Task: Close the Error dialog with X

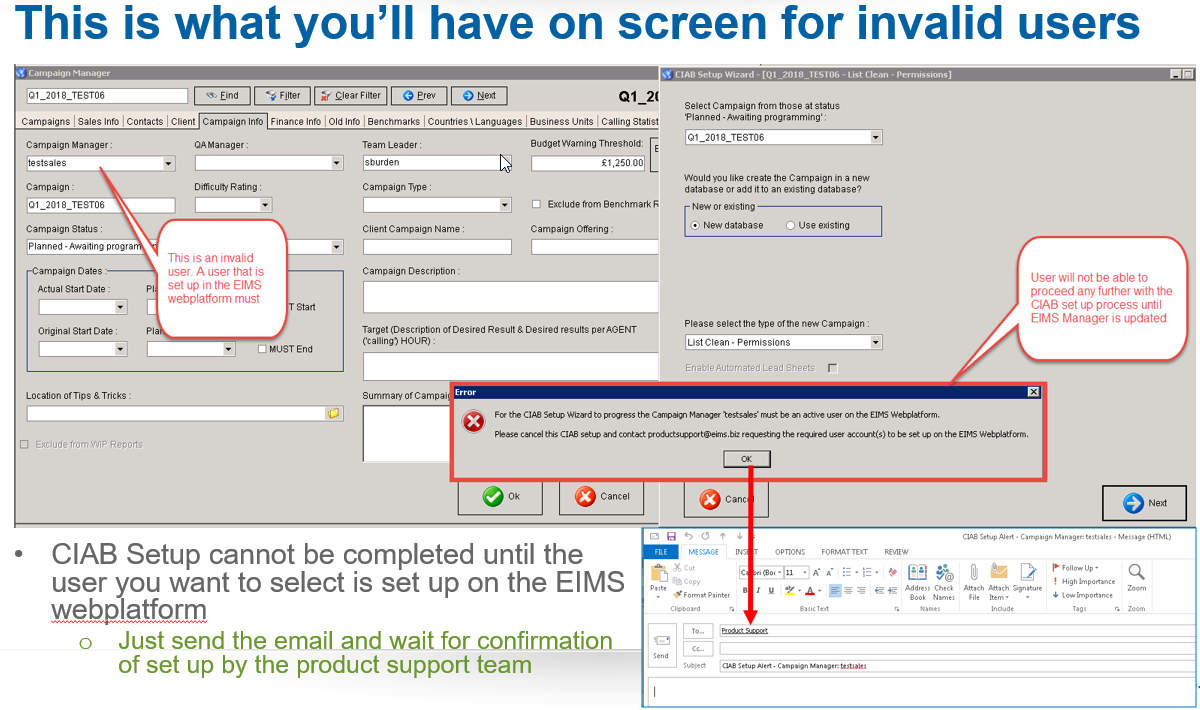Action: [1033, 392]
